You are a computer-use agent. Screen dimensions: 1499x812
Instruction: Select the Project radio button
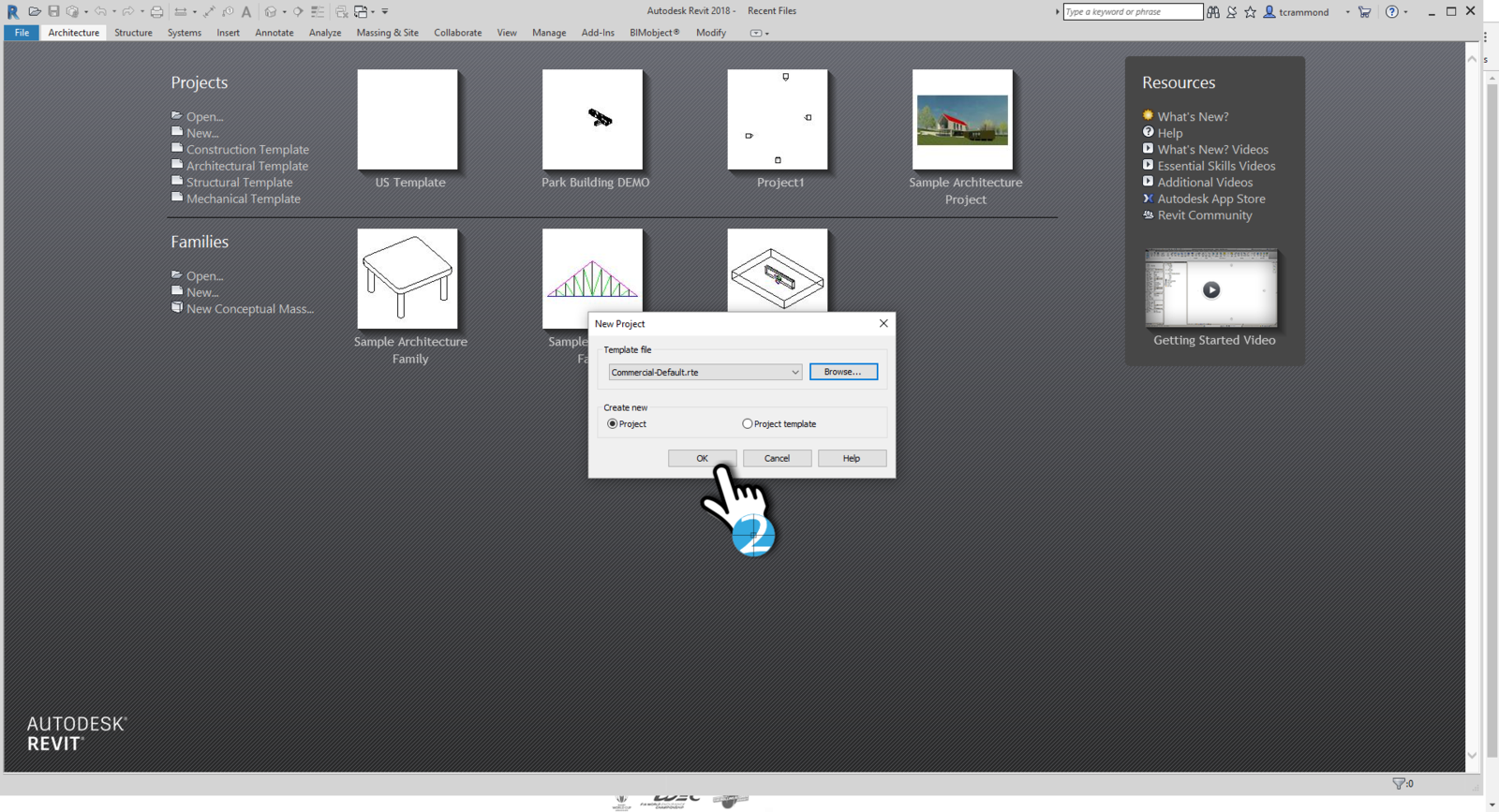613,423
